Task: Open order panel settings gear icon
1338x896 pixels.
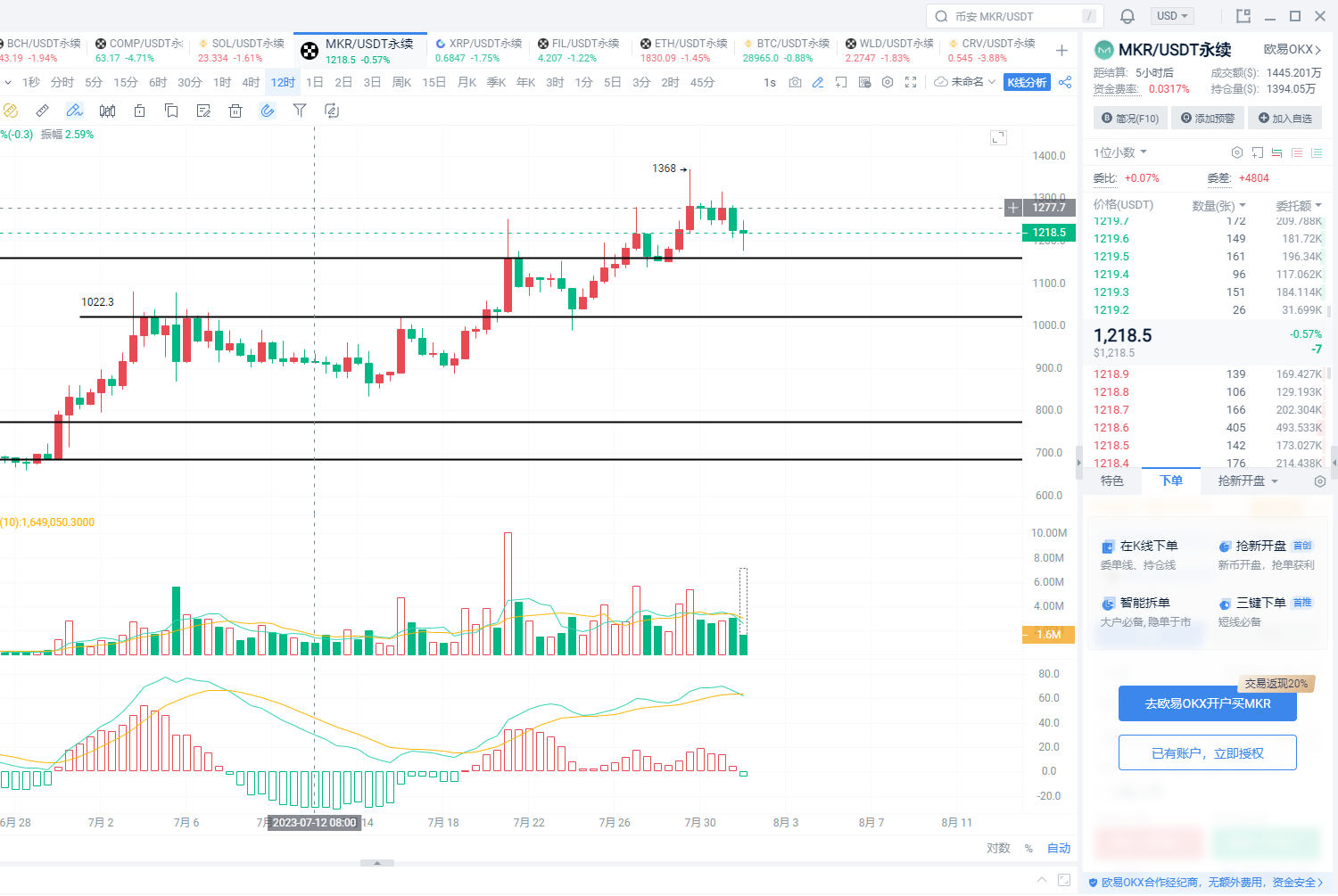Action: [x=1320, y=481]
